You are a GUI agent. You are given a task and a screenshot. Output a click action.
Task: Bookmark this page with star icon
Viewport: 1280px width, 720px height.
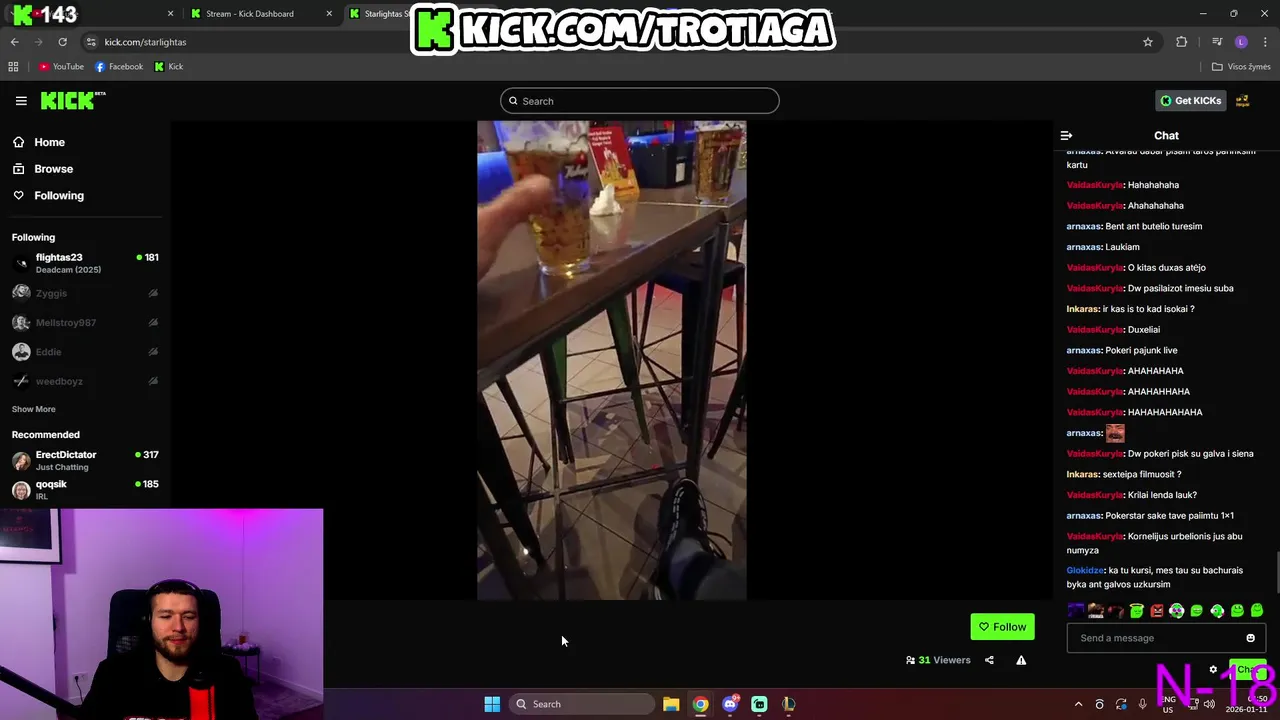[1148, 42]
